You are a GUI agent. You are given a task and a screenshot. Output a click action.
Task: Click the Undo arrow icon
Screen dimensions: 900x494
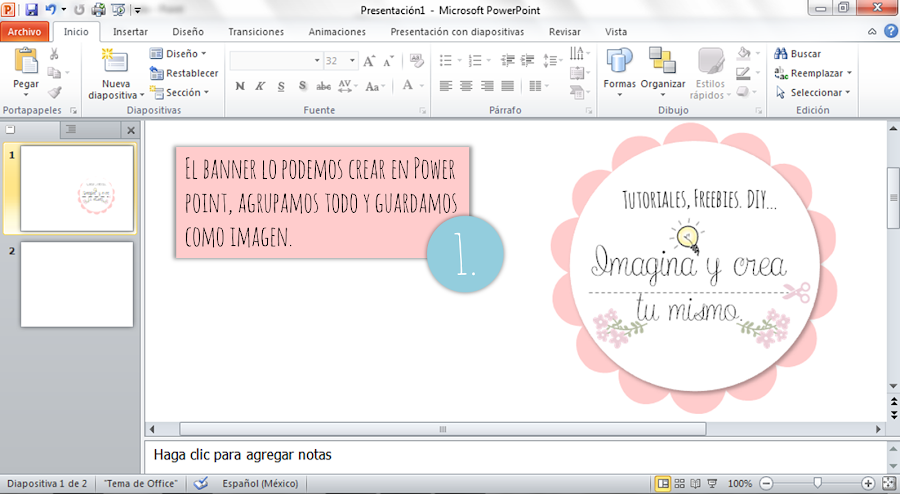(x=51, y=9)
